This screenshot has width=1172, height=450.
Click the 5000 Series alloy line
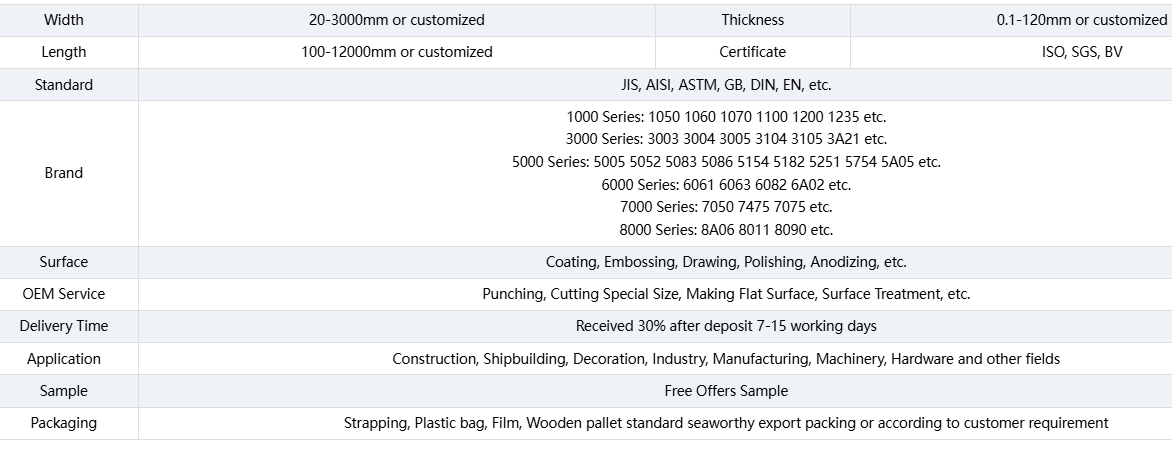(726, 161)
